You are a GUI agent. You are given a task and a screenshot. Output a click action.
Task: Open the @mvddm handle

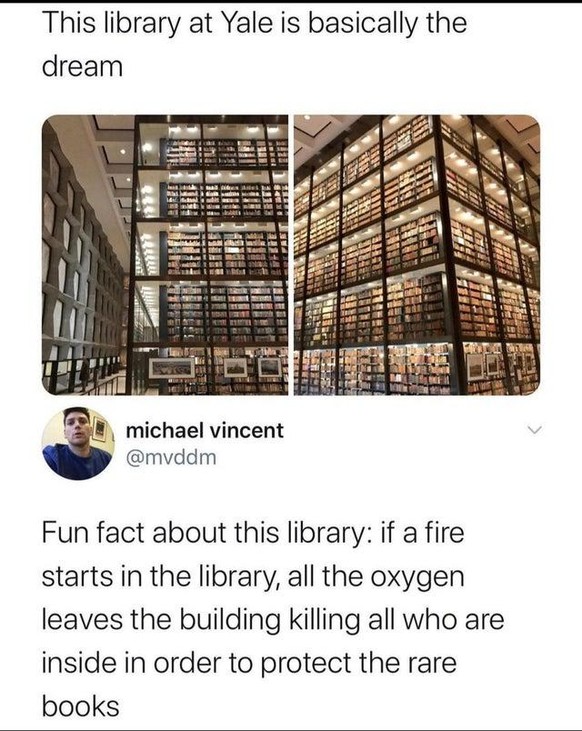click(x=171, y=458)
